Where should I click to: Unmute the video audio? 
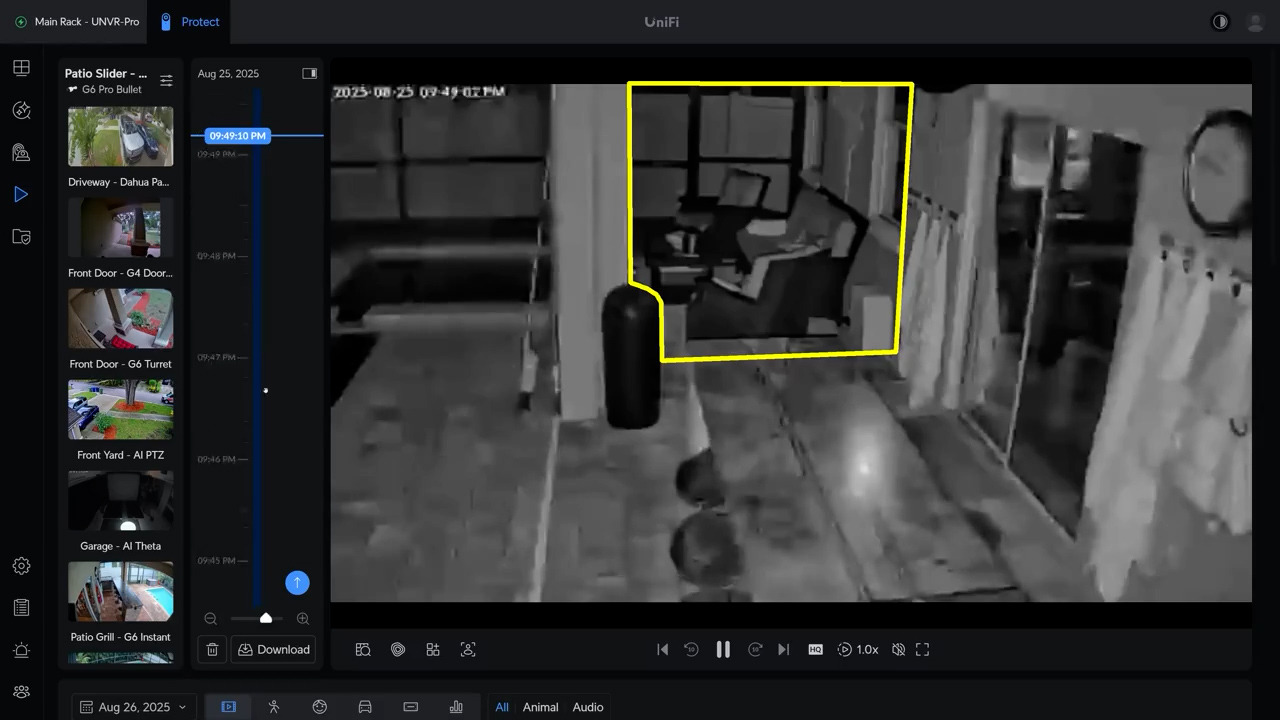pyautogui.click(x=898, y=649)
